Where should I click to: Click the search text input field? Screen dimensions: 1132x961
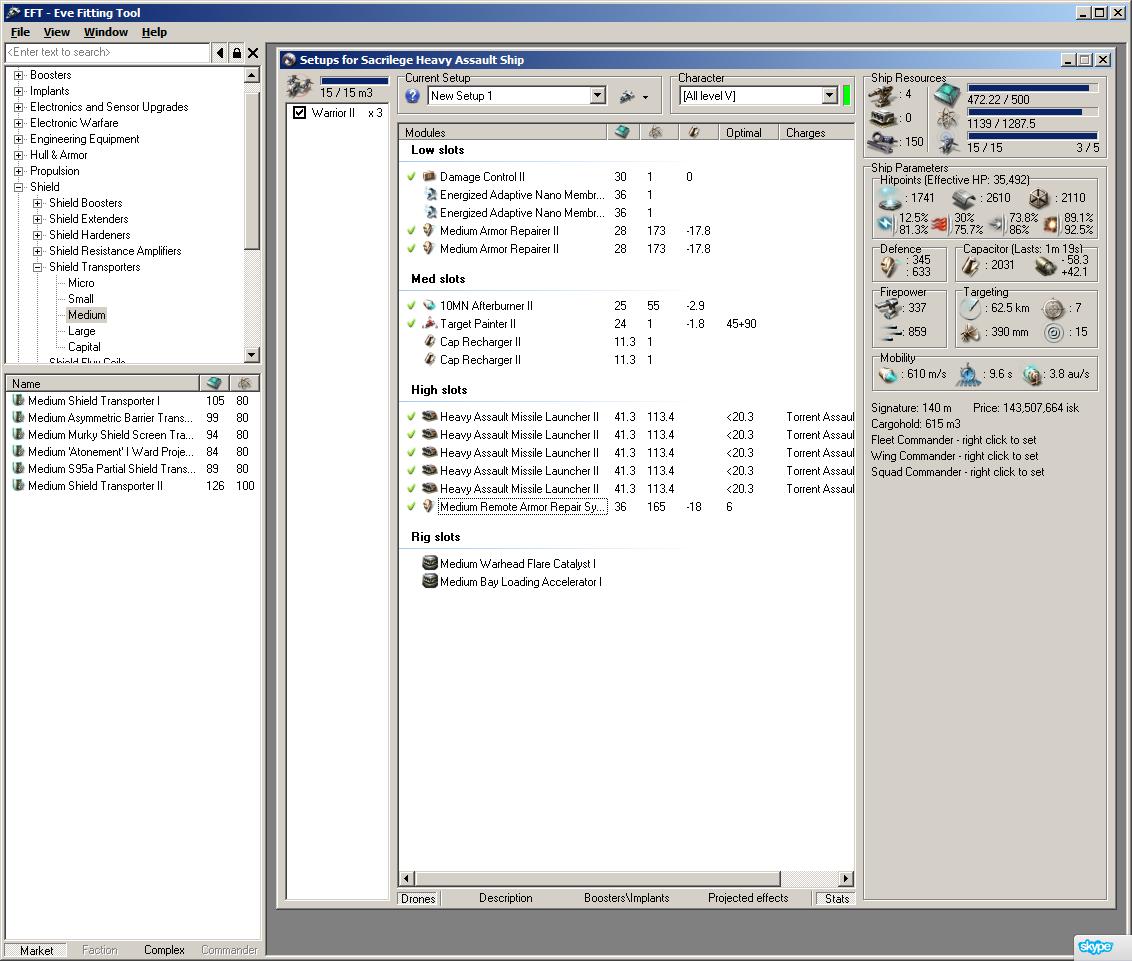107,53
